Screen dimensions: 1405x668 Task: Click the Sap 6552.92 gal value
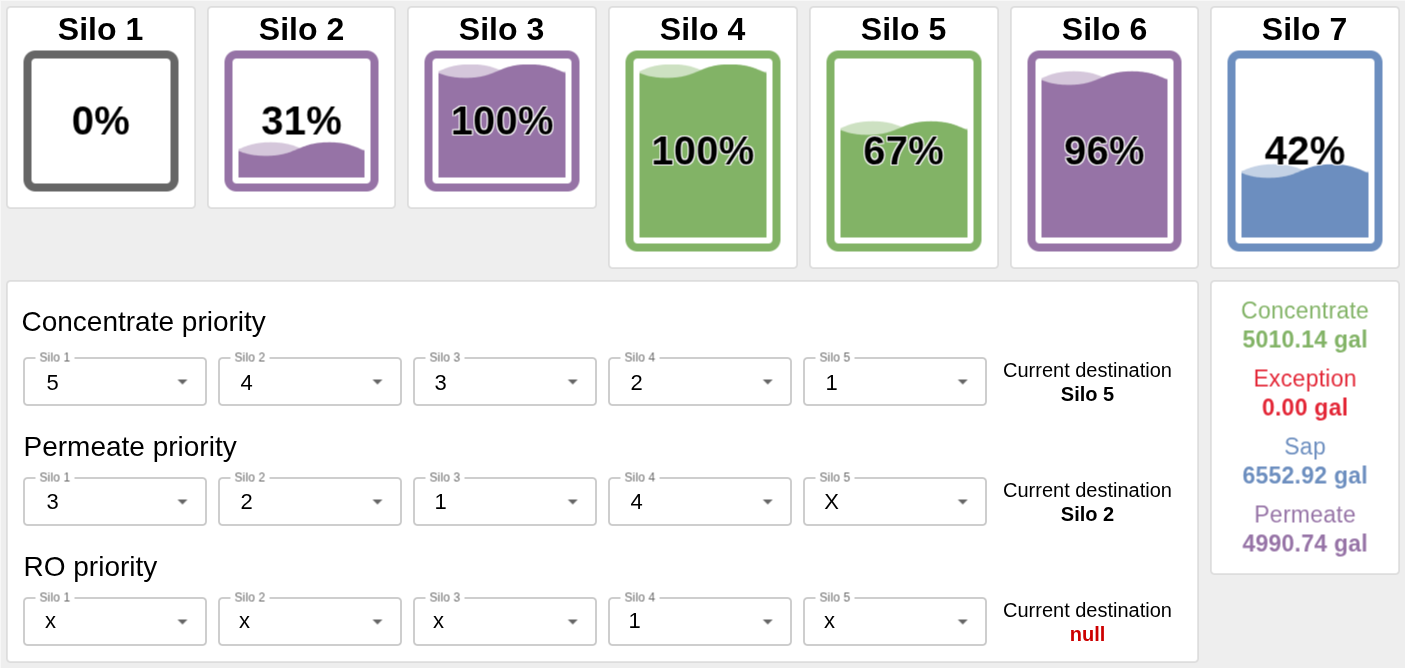pos(1305,476)
